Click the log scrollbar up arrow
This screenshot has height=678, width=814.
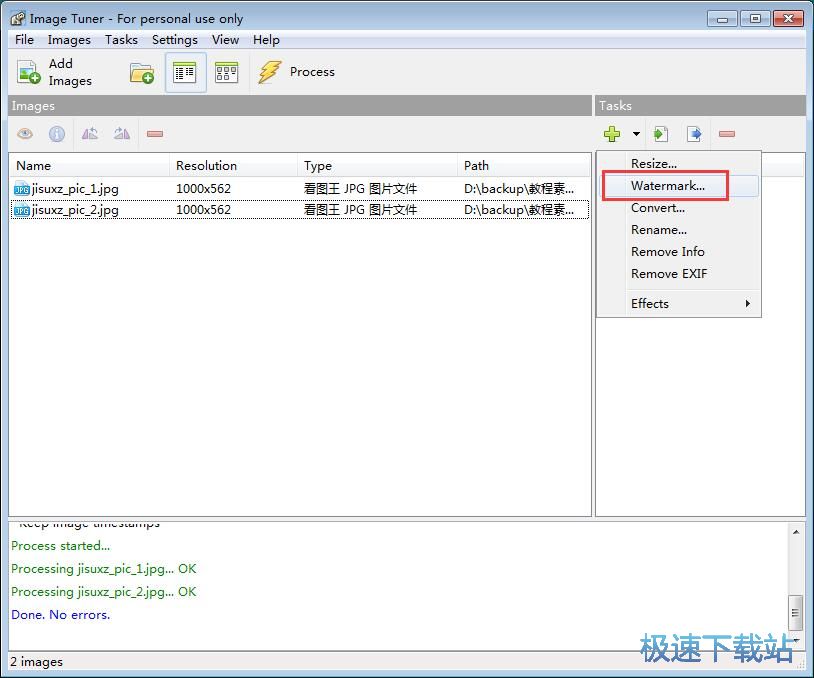[x=796, y=532]
